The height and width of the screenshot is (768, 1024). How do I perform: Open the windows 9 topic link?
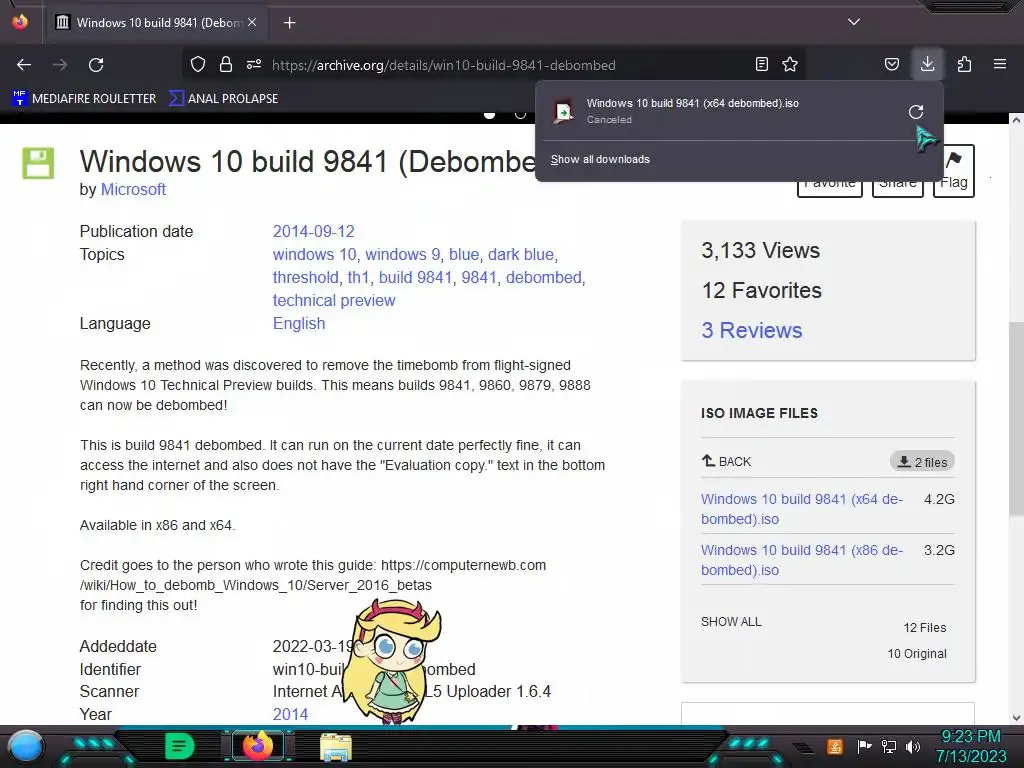[402, 254]
